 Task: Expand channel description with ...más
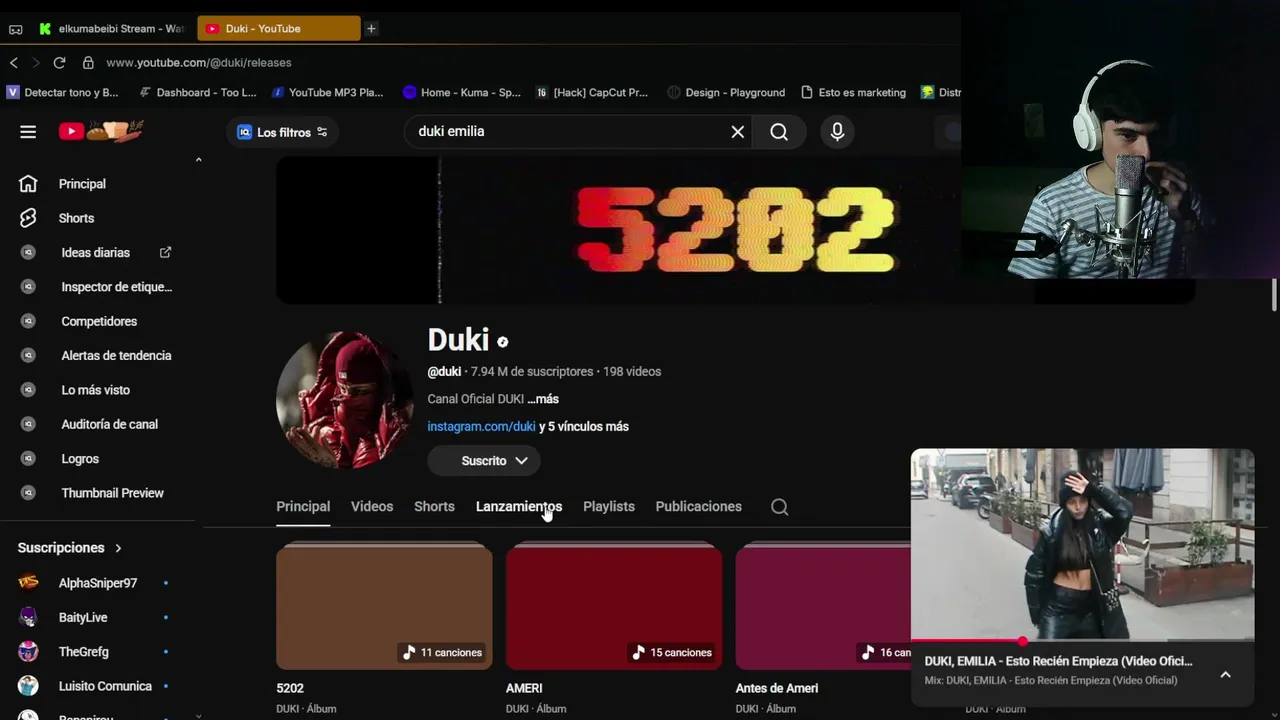pos(543,399)
